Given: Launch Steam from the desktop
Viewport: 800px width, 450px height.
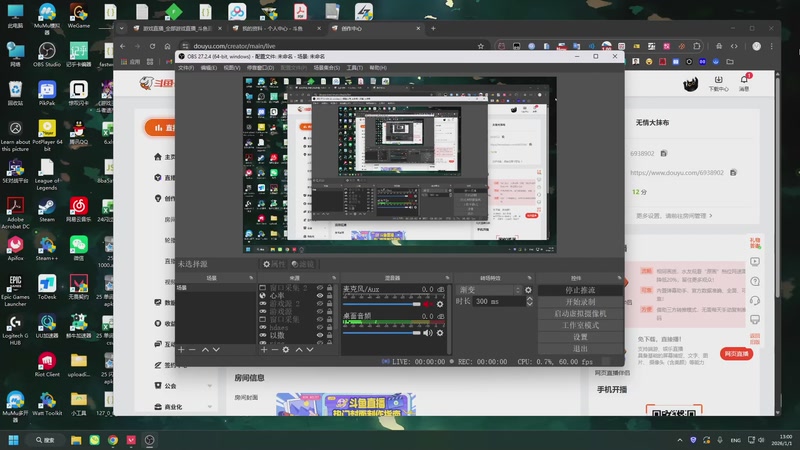Looking at the screenshot, I should 46,207.
